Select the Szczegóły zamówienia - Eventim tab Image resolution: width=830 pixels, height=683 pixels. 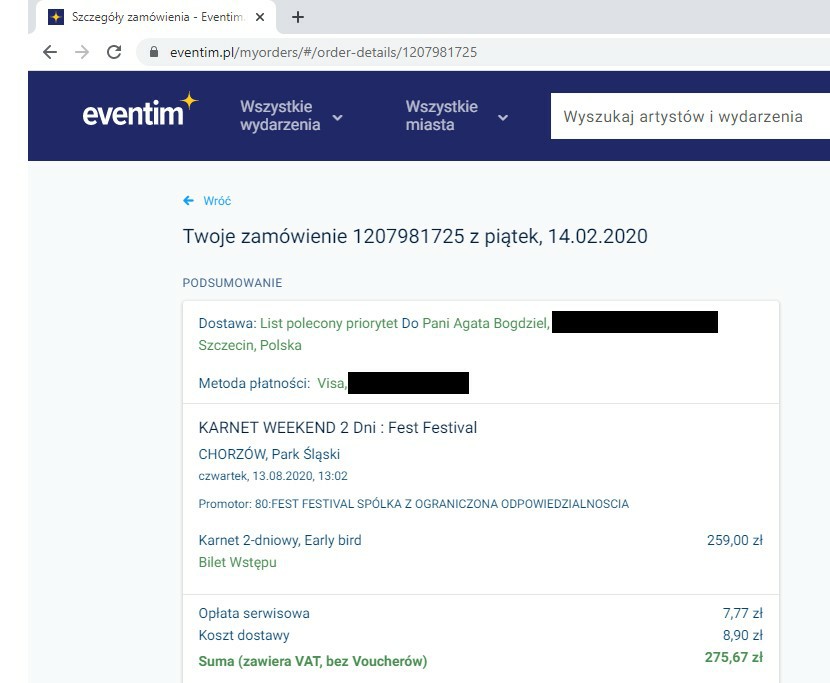coord(156,17)
